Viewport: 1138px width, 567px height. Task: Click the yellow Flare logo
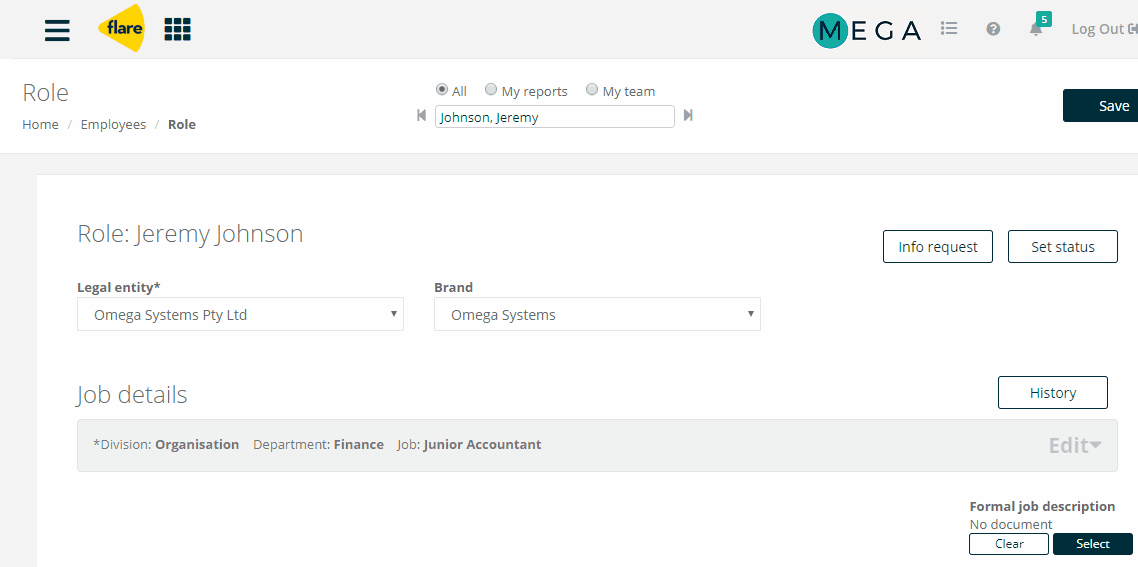[121, 28]
